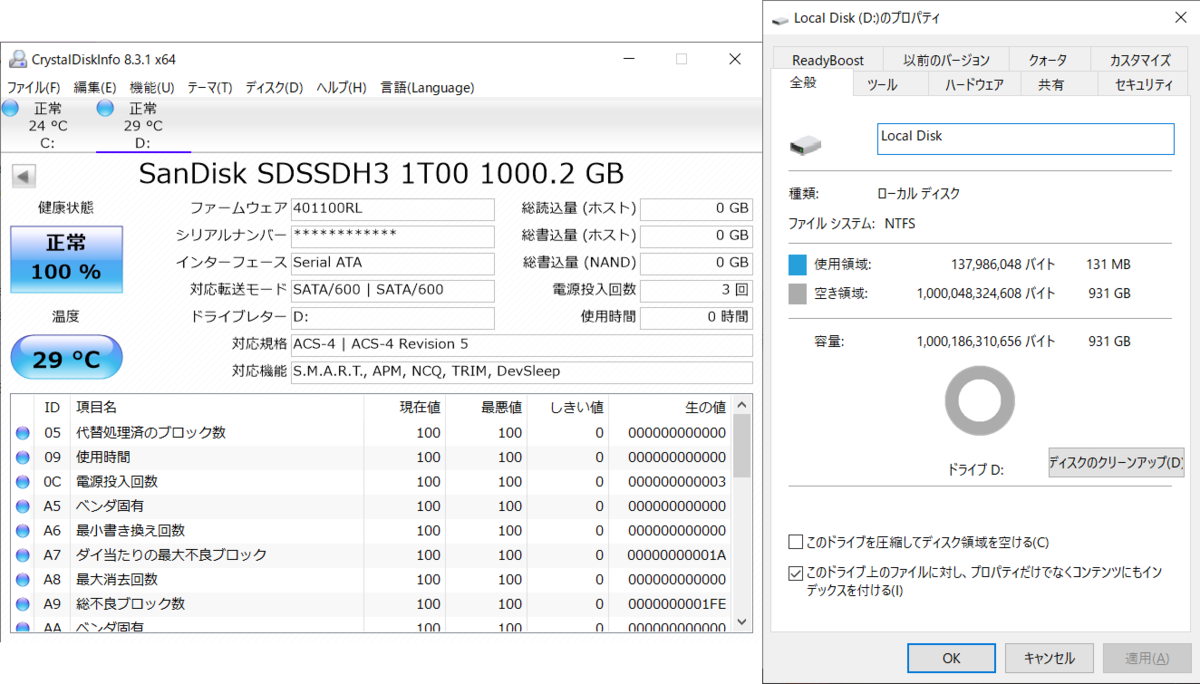Click status orb for attribute A5

22,506
